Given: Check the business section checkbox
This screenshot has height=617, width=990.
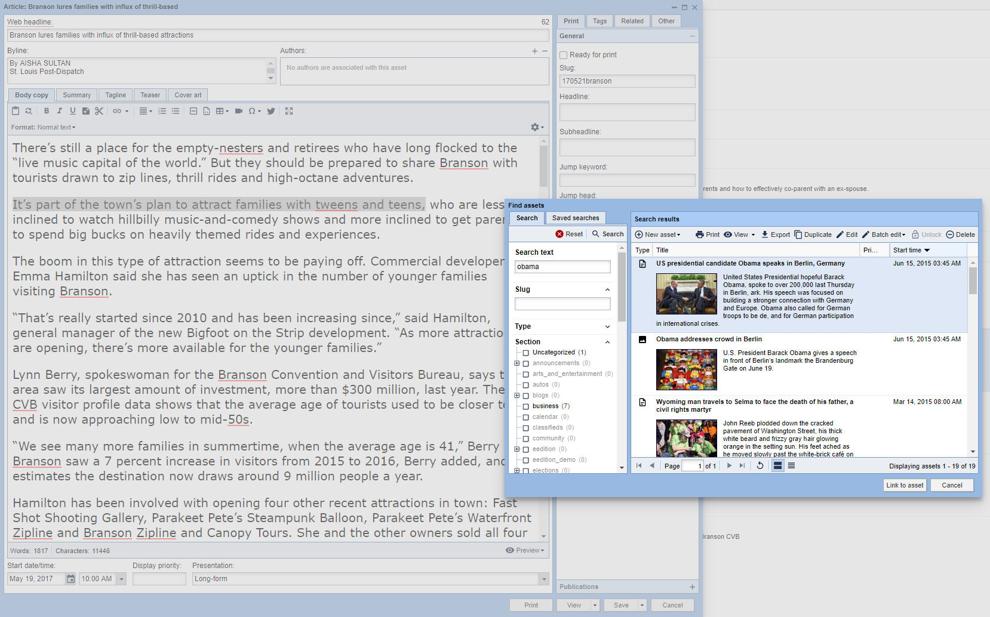Looking at the screenshot, I should click(525, 406).
